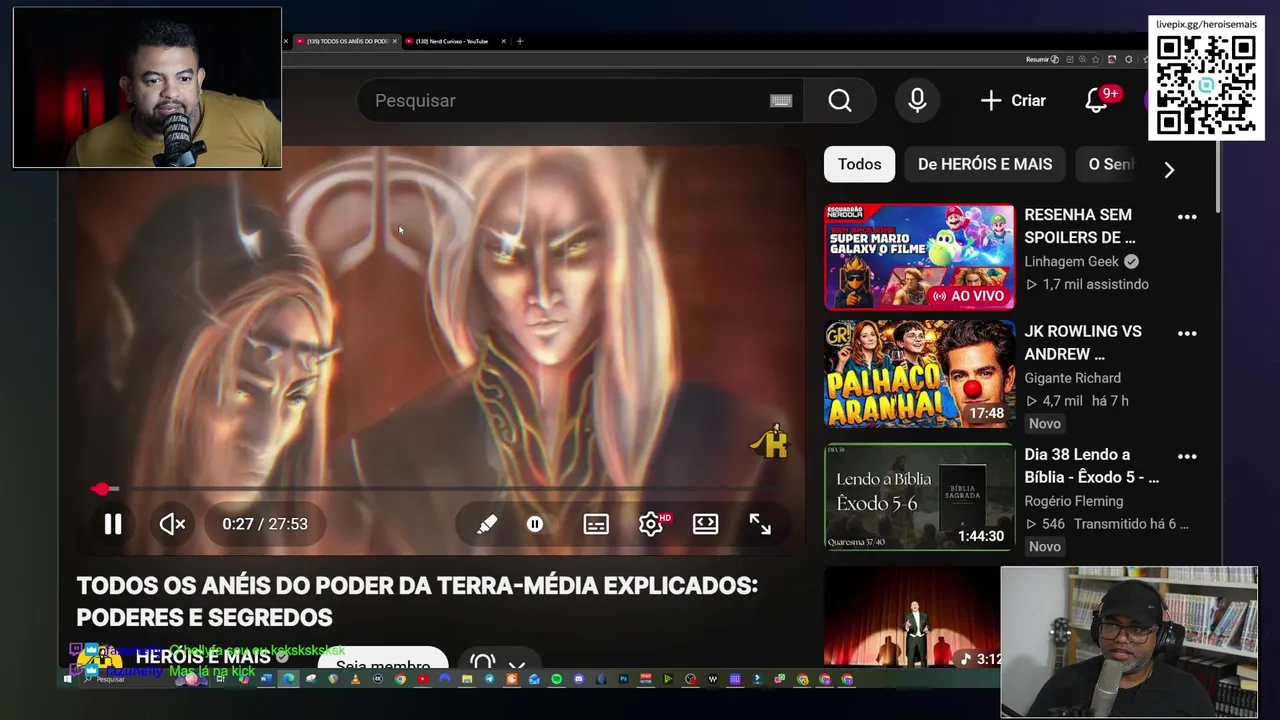Open the Gigante Richard channel link
The width and height of the screenshot is (1280, 720).
(x=1072, y=378)
